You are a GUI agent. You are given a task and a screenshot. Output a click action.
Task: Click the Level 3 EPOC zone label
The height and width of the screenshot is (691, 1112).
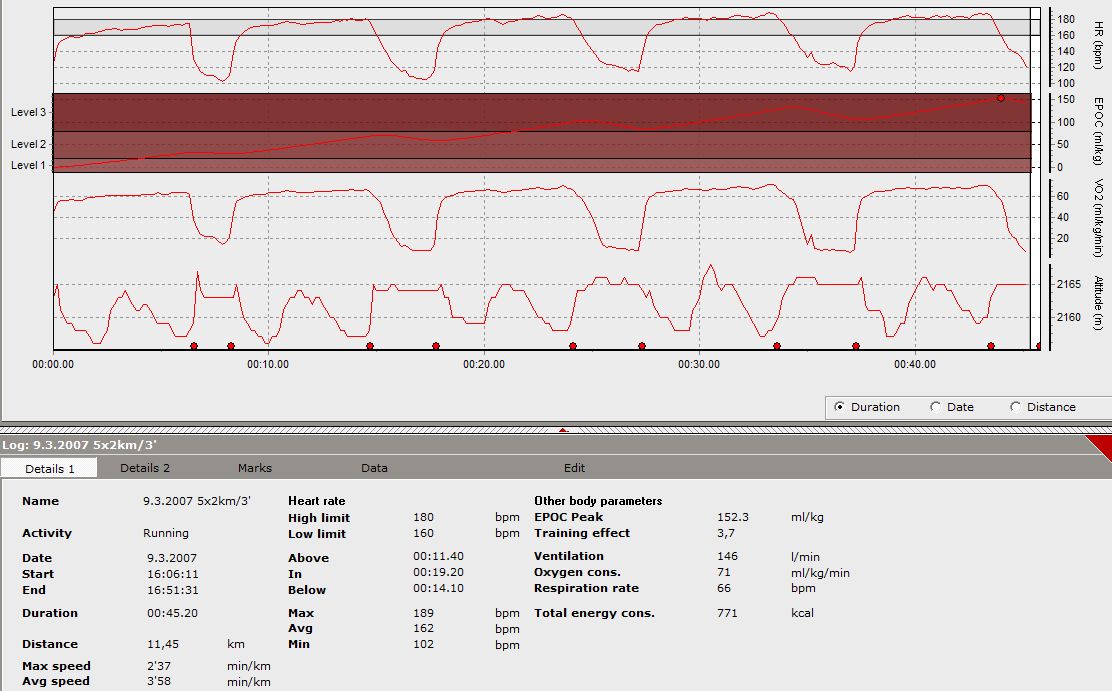coord(28,113)
